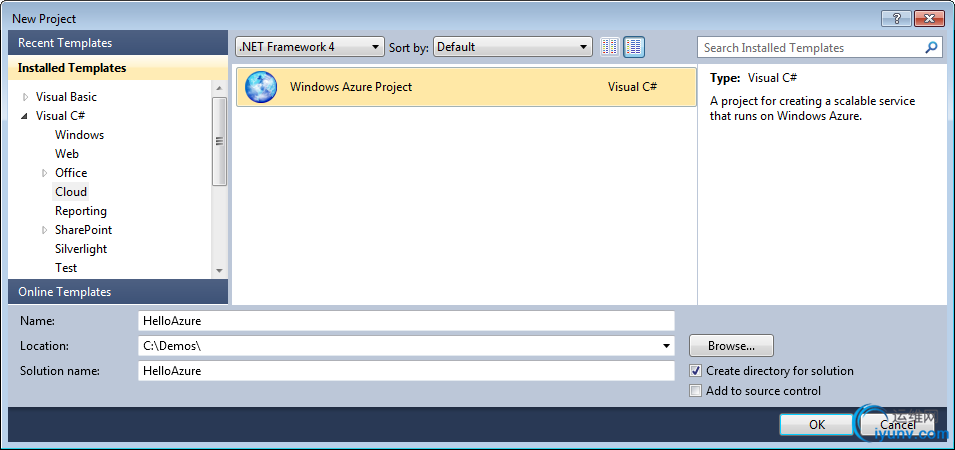Switch to small icons view
The width and height of the screenshot is (955, 450).
pyautogui.click(x=611, y=47)
